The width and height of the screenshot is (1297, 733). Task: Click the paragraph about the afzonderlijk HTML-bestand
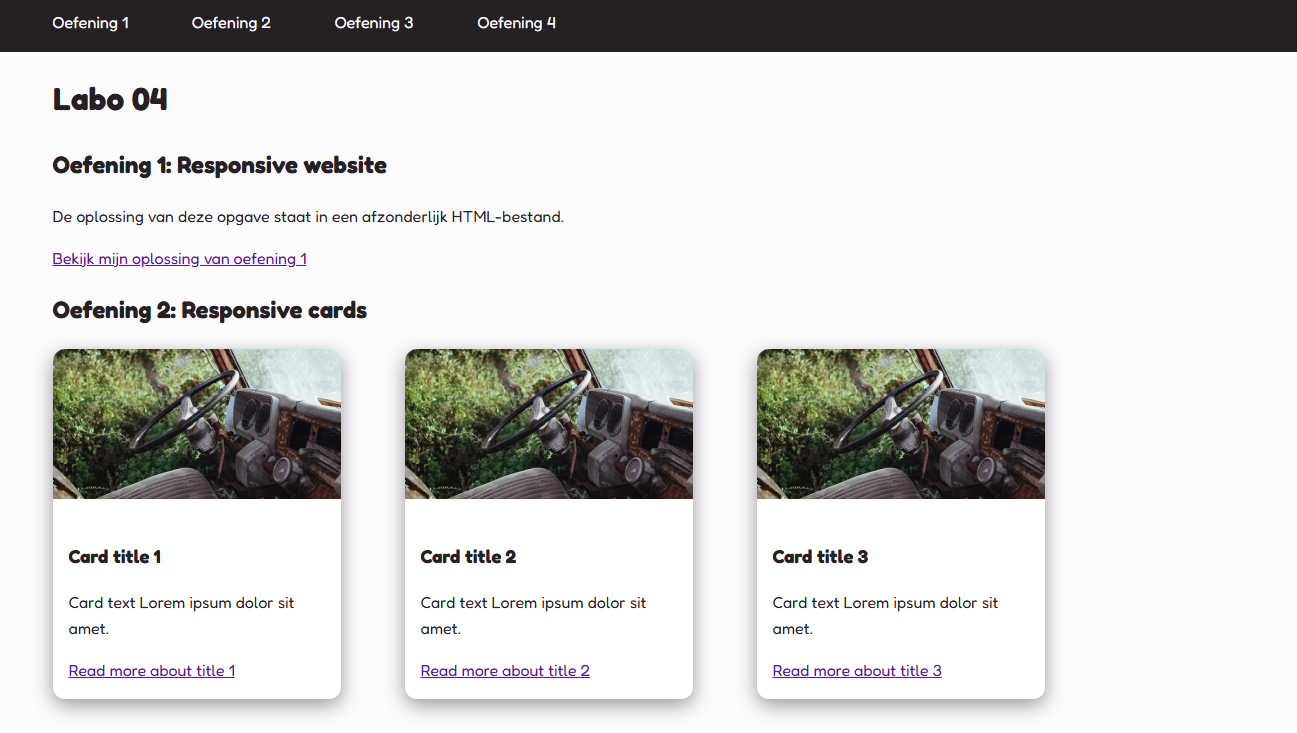308,217
